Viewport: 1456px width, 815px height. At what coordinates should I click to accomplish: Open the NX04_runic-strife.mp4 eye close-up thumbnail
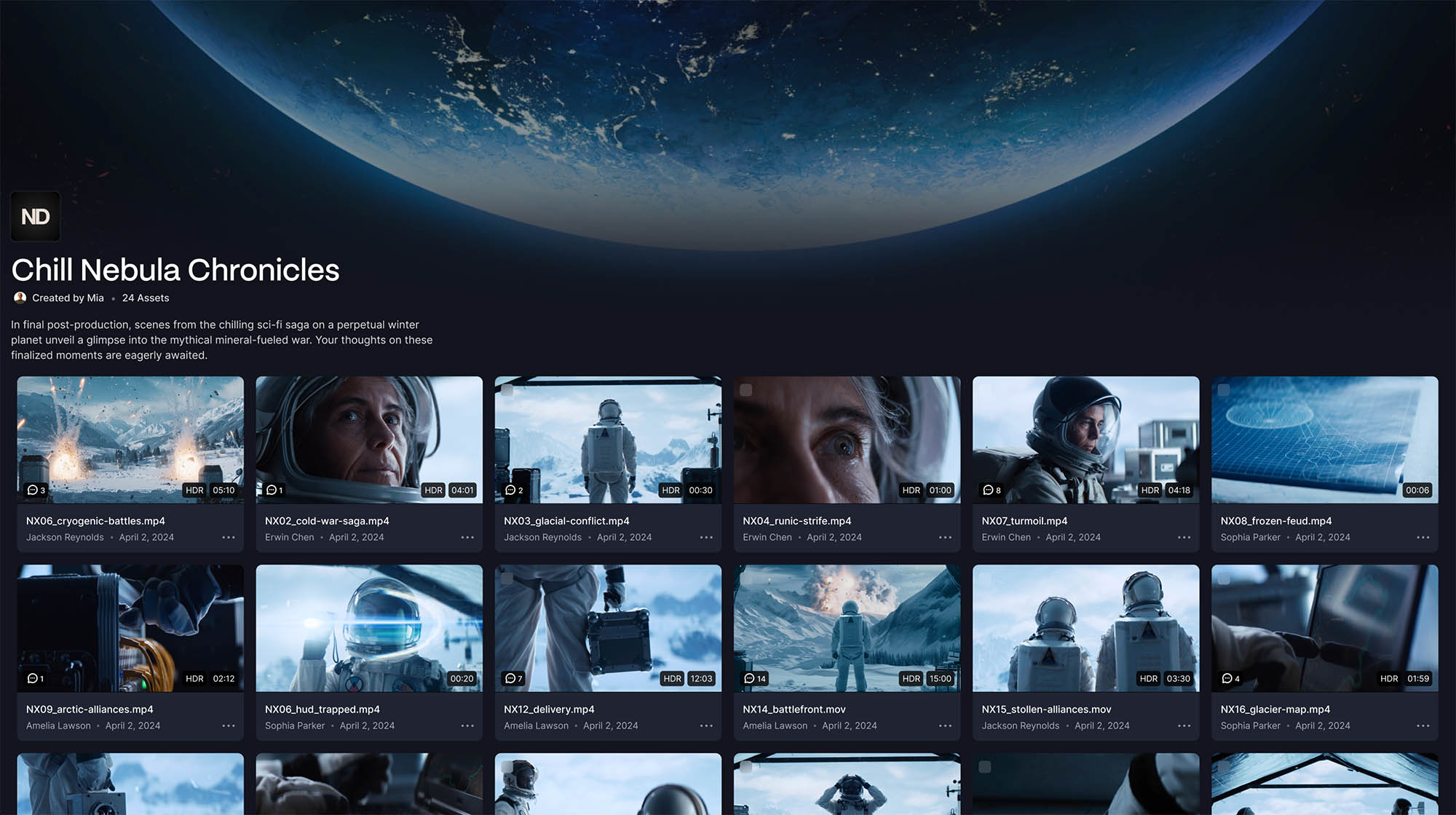pos(847,440)
